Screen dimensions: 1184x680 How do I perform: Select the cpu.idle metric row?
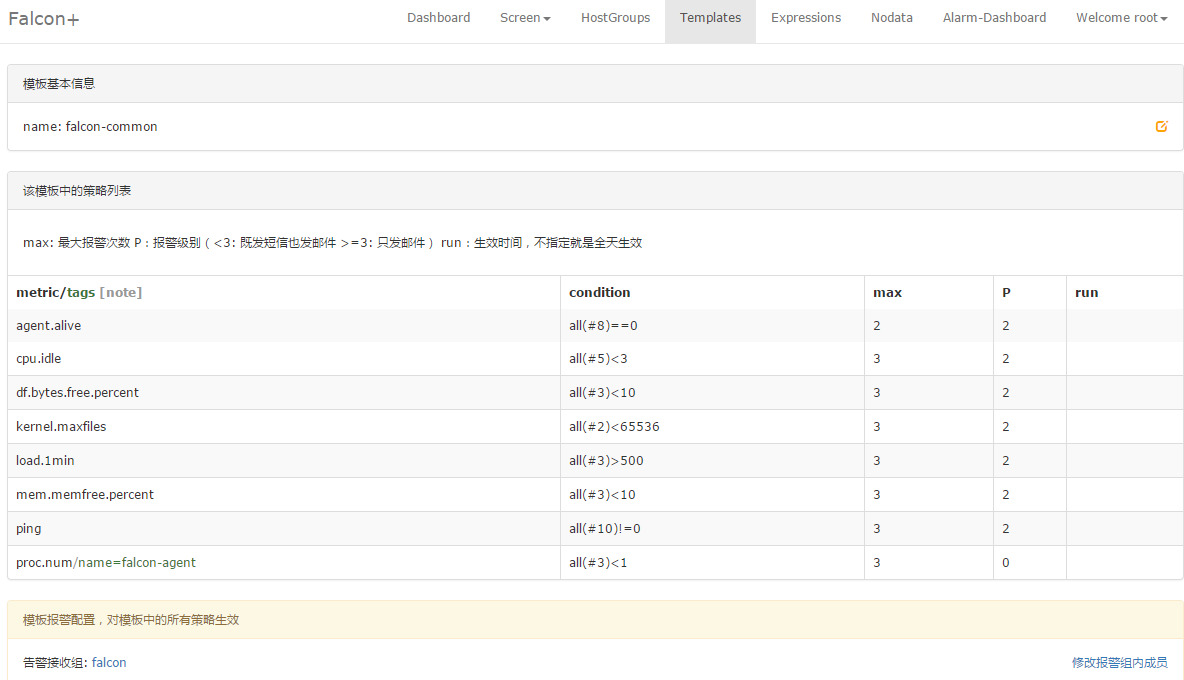click(39, 359)
